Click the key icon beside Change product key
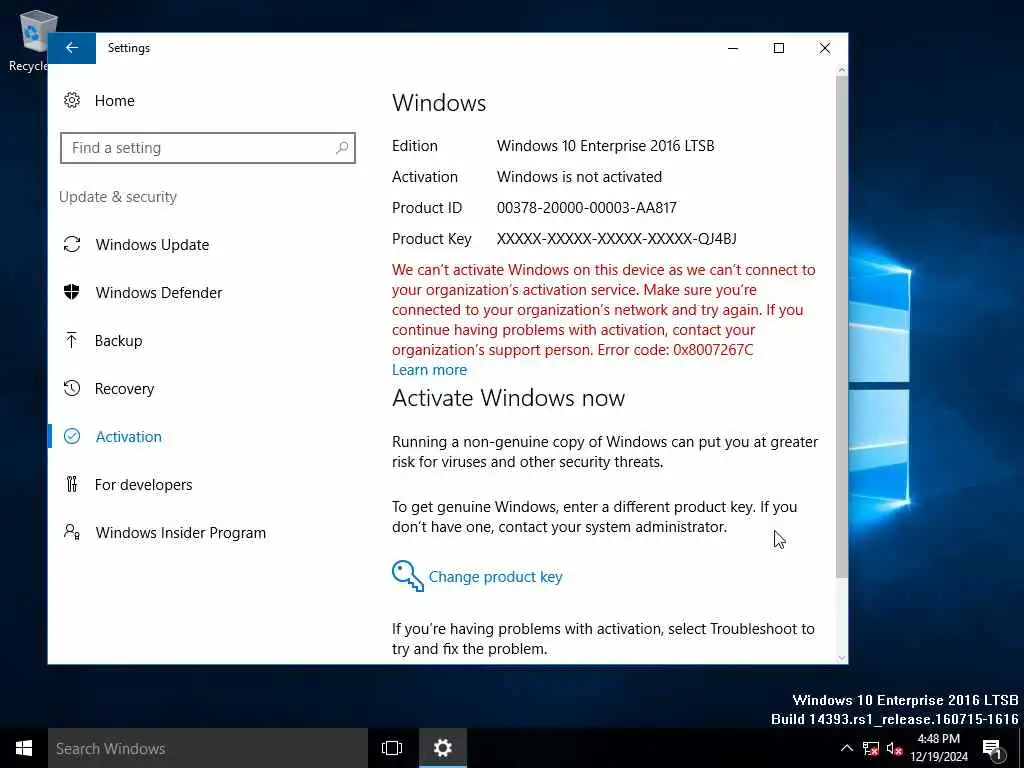The width and height of the screenshot is (1024, 768). point(408,576)
